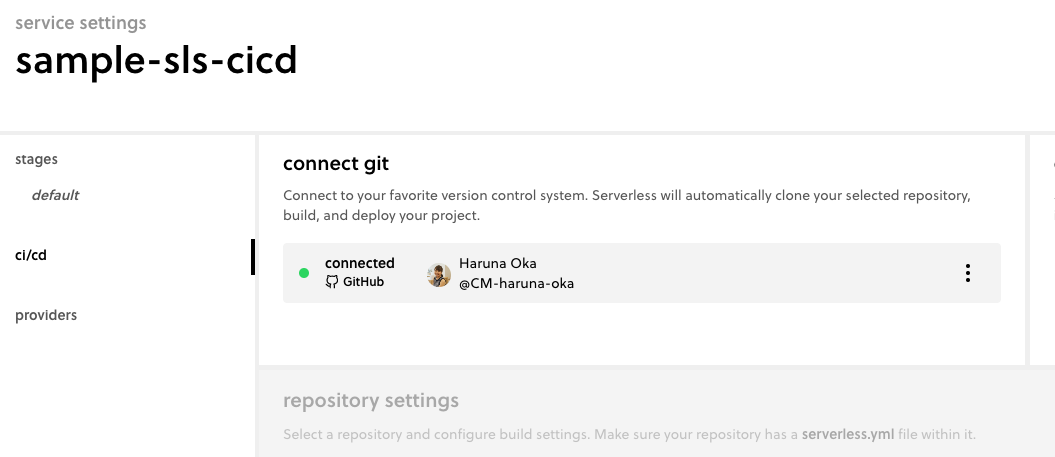
Task: Select the stages sidebar section
Action: (x=36, y=159)
